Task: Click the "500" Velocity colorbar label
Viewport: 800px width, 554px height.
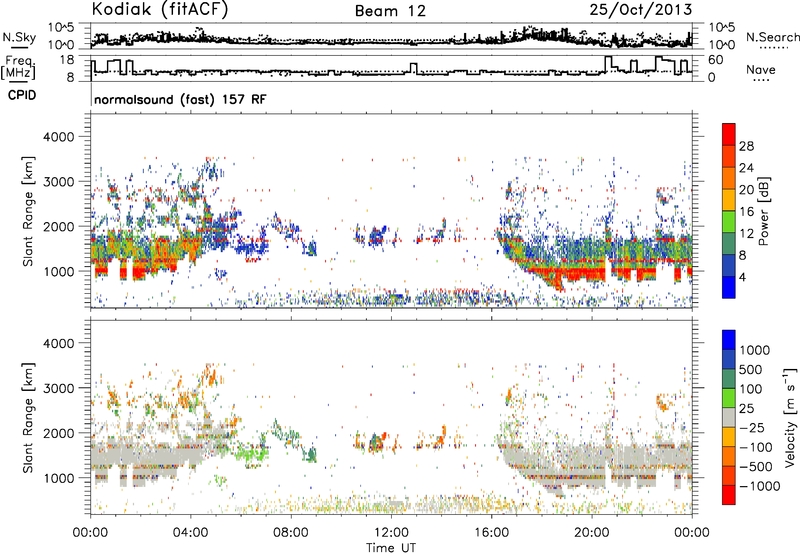Action: pyautogui.click(x=751, y=370)
